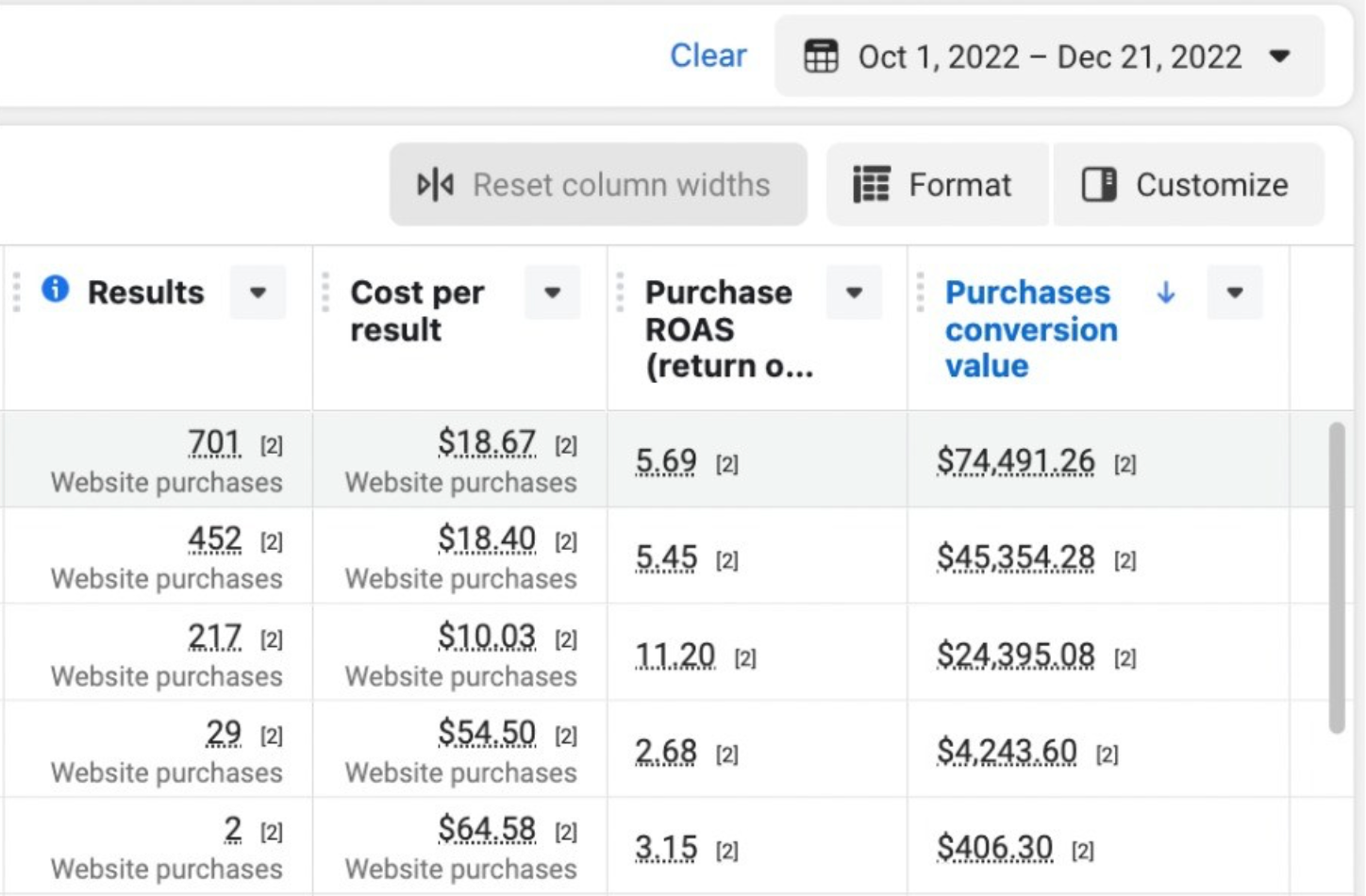
Task: Click the Reset column widths icon
Action: pos(435,185)
